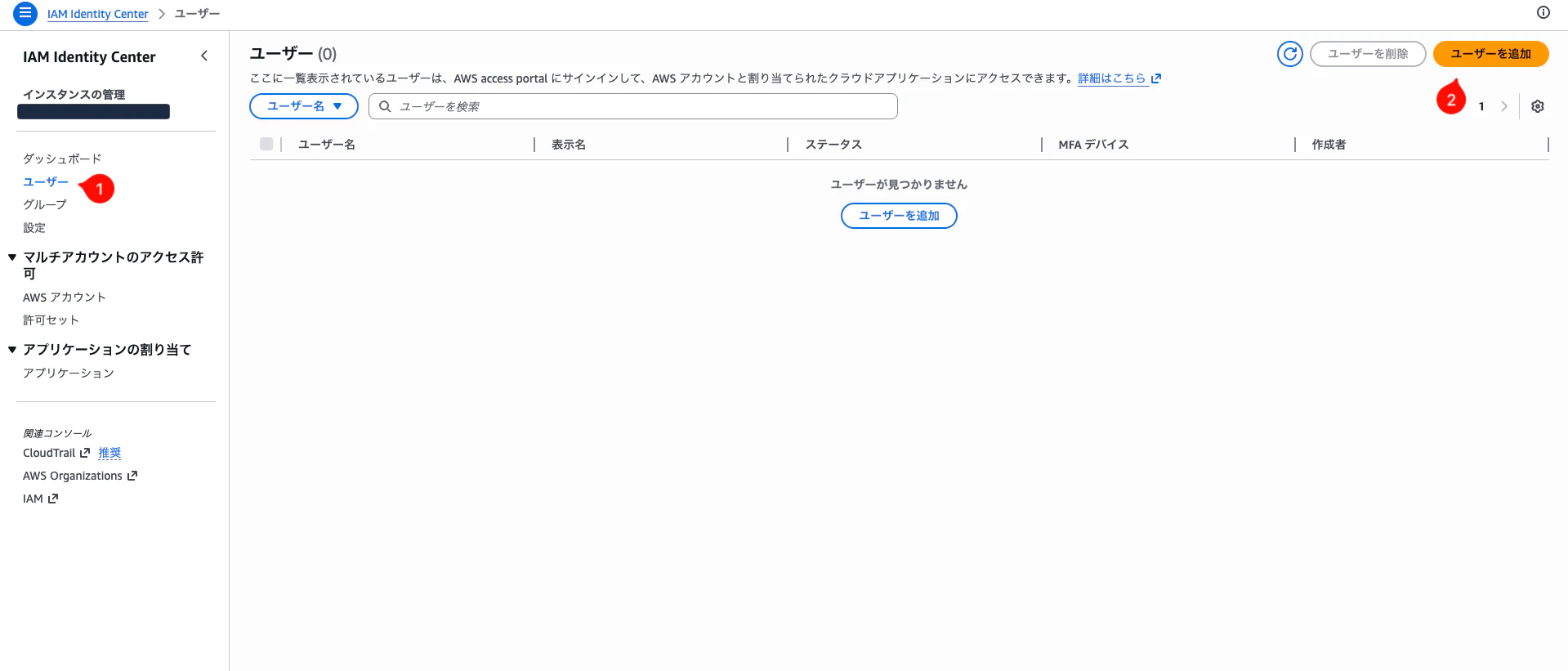
Task: Open the IAM console link
Action: (33, 499)
